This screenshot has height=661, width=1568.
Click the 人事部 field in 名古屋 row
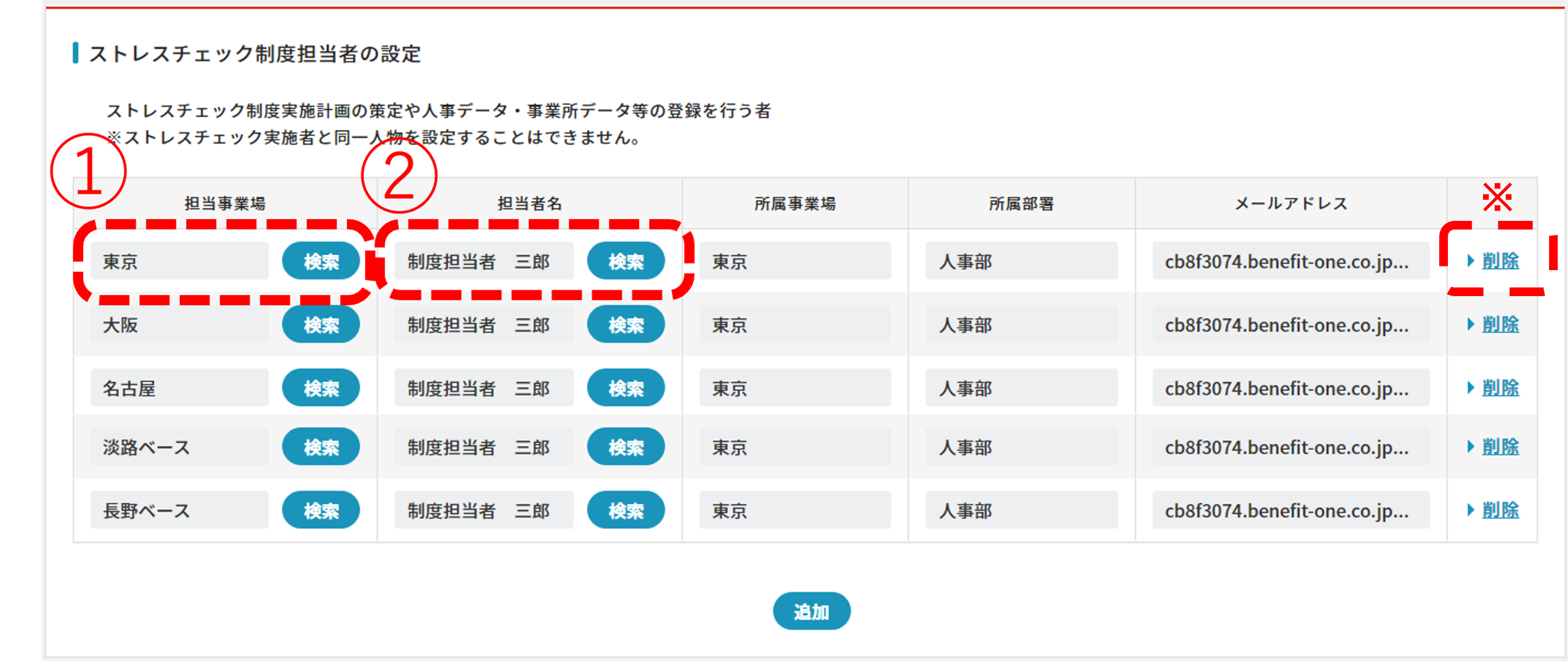(x=1022, y=388)
